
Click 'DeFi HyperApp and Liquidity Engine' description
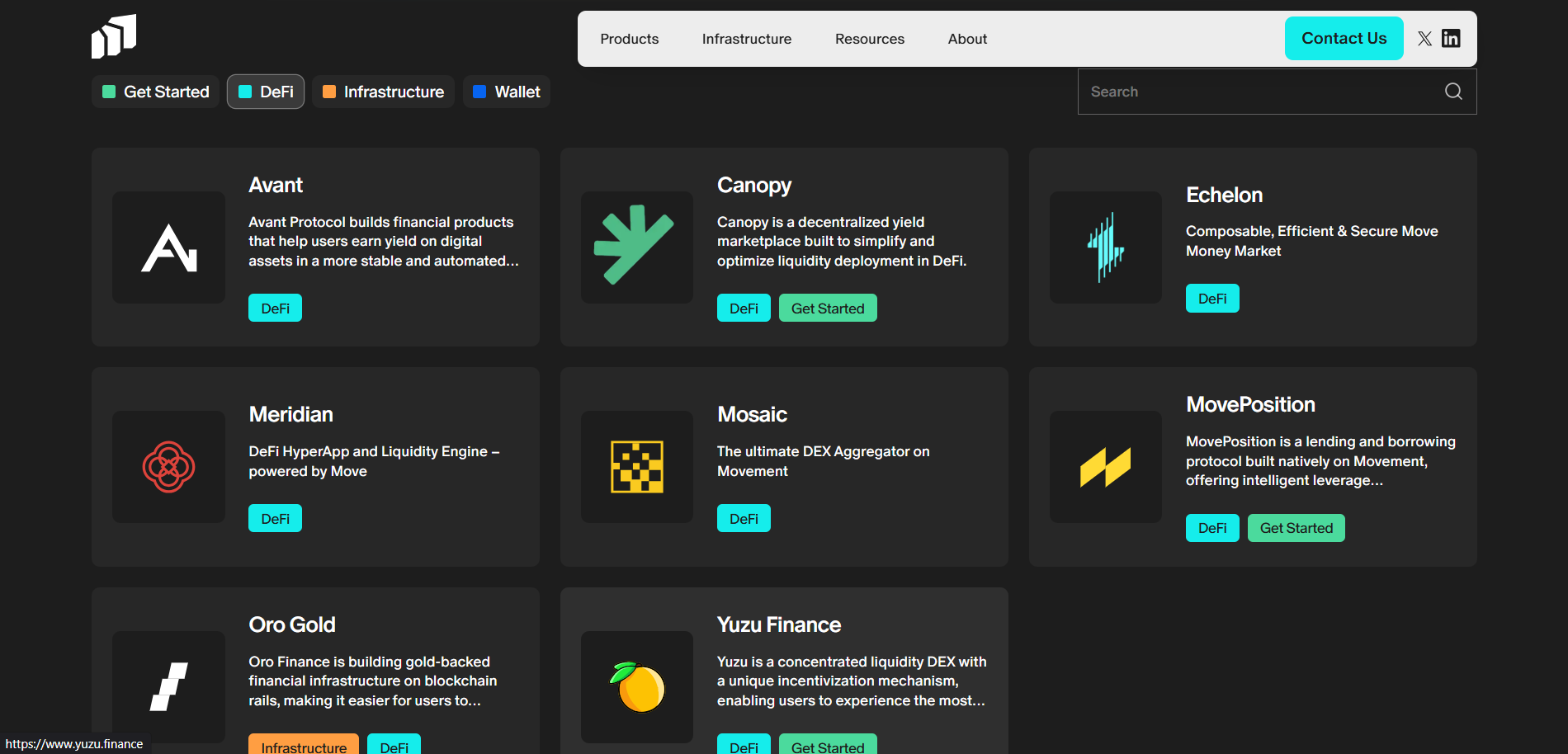point(374,461)
